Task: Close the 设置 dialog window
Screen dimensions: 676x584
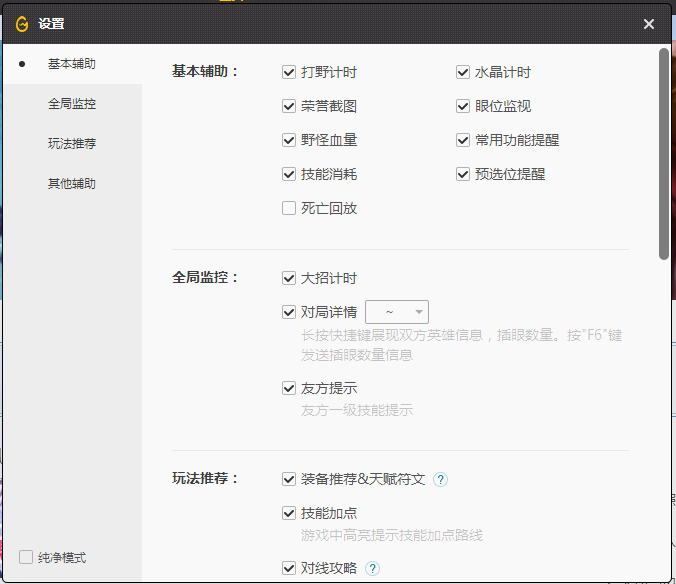Action: pyautogui.click(x=649, y=24)
